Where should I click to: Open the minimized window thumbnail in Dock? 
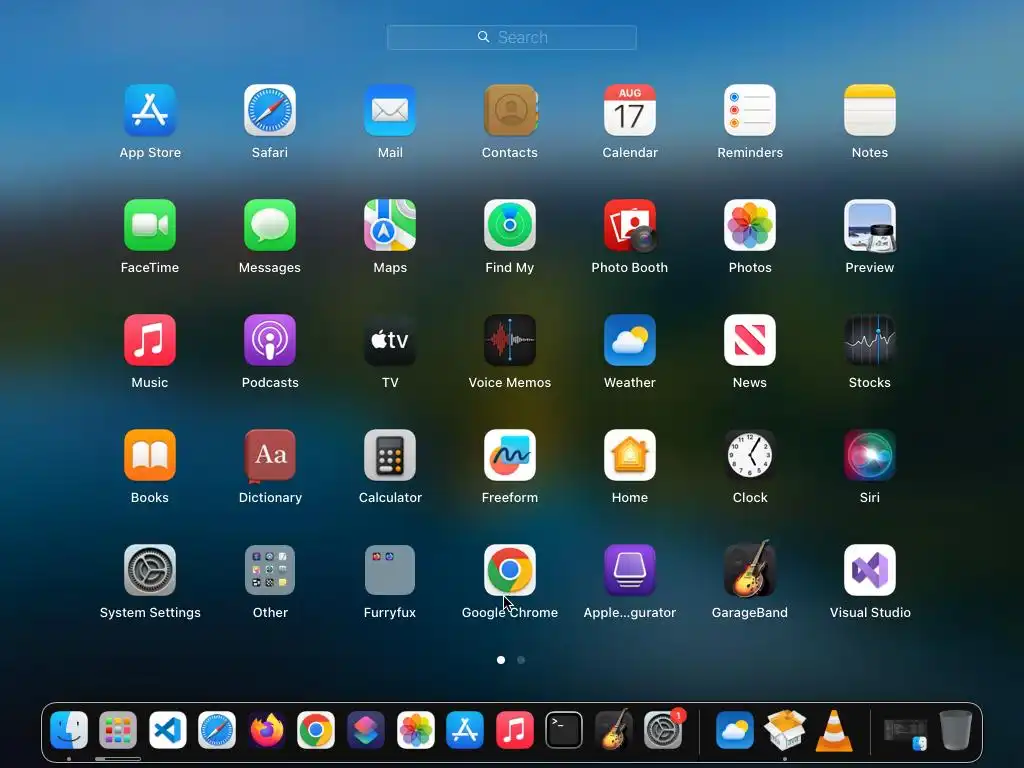point(905,733)
